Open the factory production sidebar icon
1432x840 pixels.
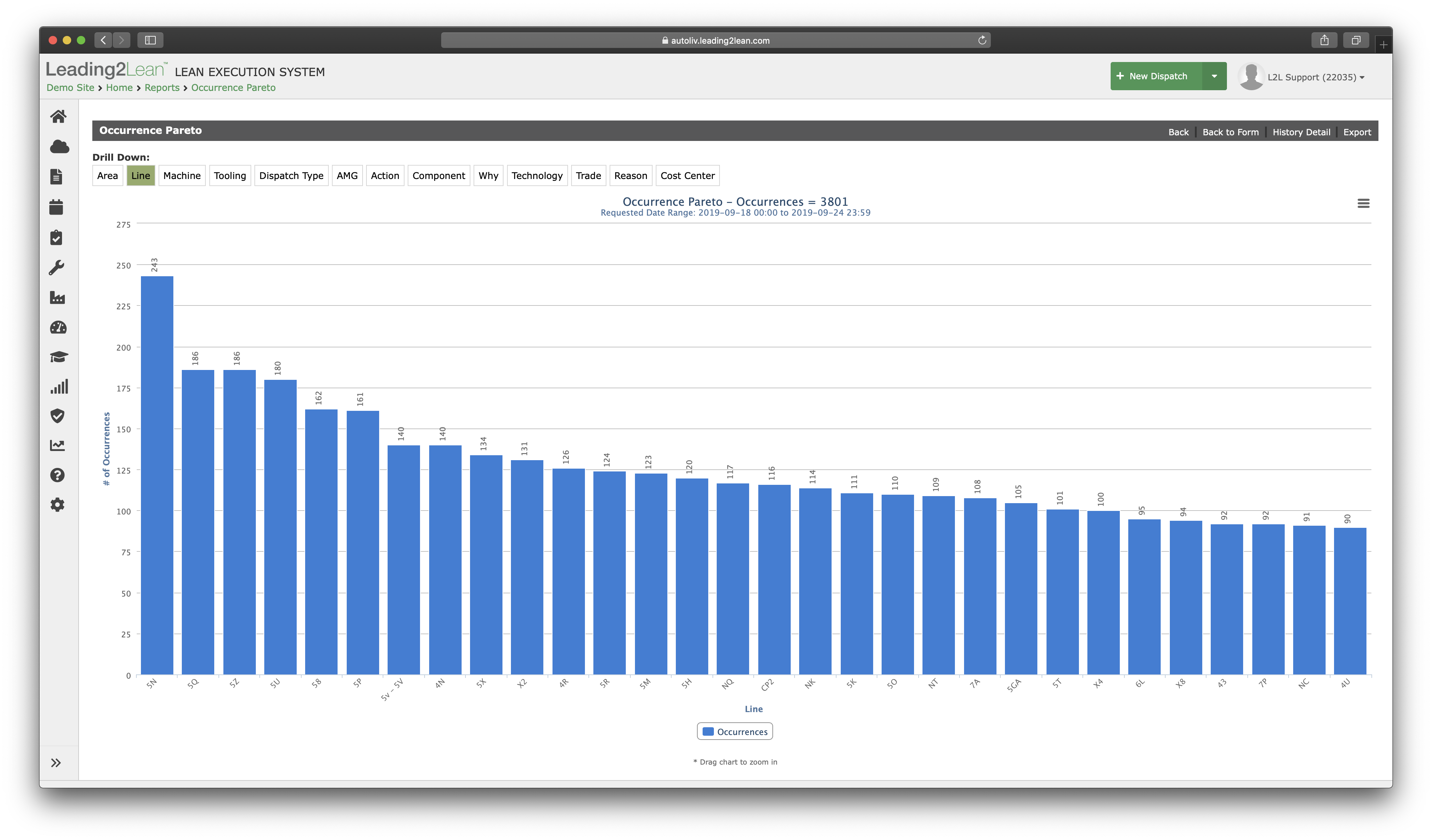(x=57, y=297)
